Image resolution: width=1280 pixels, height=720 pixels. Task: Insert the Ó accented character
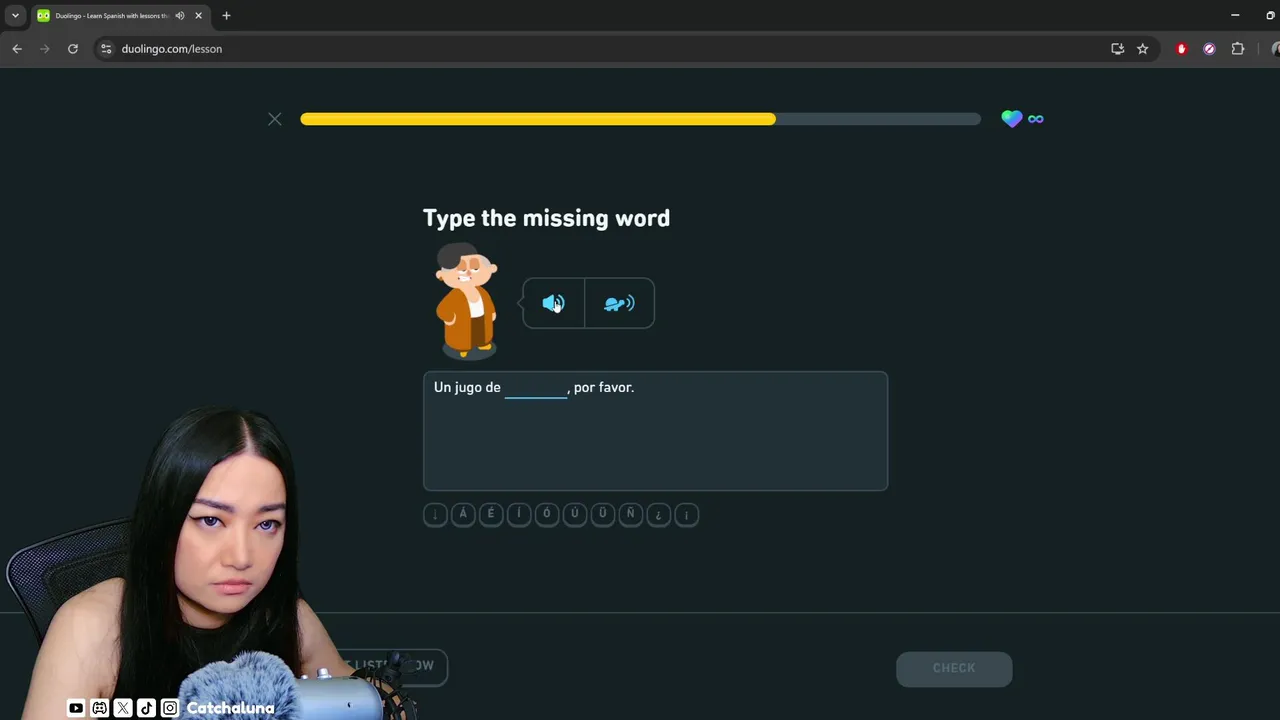click(x=546, y=514)
